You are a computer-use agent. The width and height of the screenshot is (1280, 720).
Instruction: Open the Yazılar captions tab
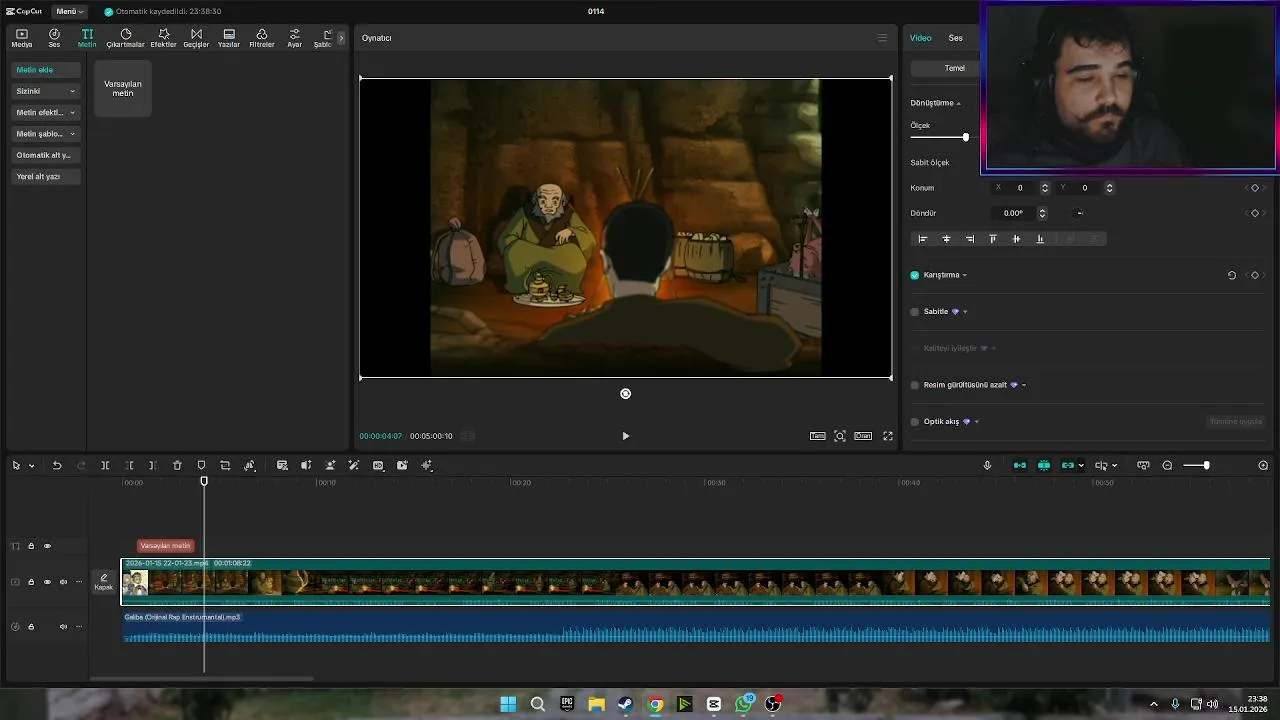pyautogui.click(x=229, y=38)
